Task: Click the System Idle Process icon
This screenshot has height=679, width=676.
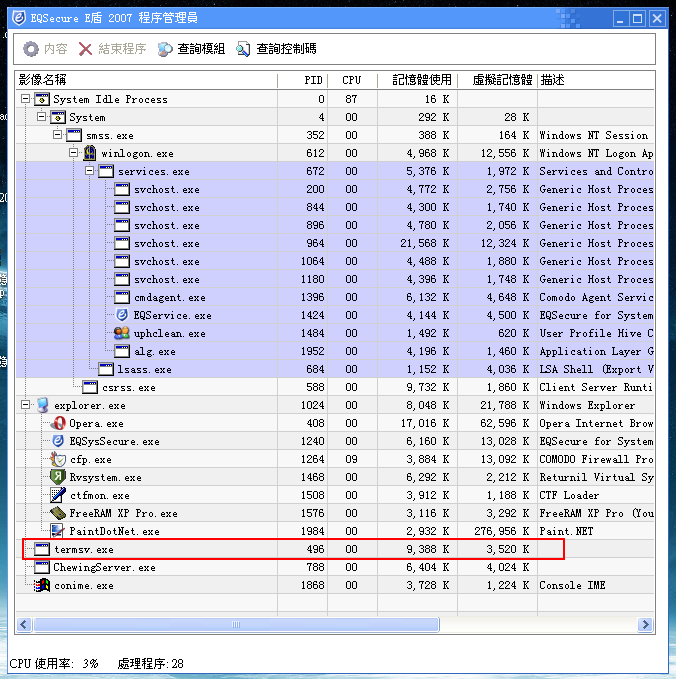Action: pyautogui.click(x=42, y=99)
